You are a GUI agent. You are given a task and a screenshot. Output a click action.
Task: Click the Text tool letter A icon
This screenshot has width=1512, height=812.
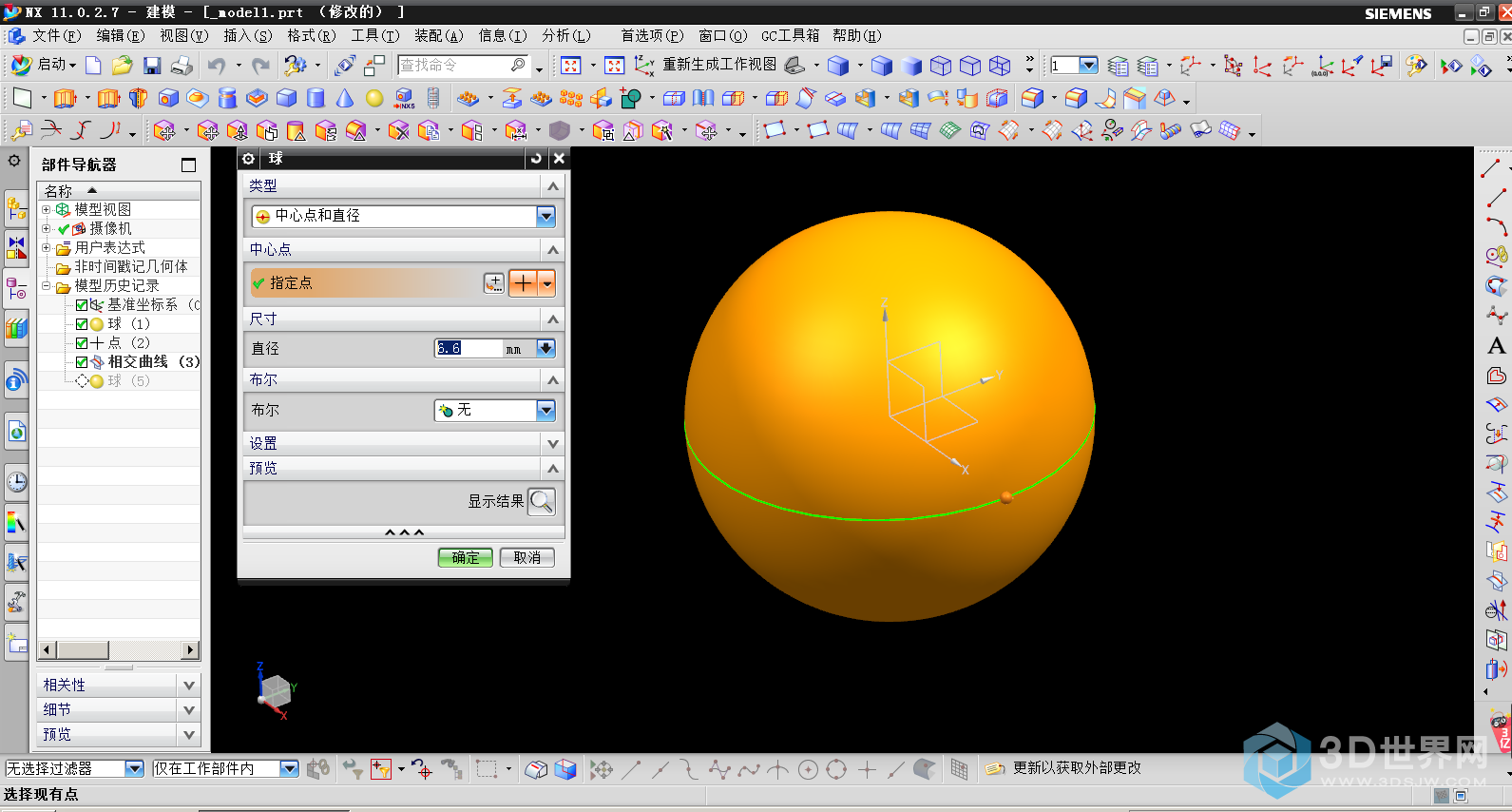tap(1496, 346)
